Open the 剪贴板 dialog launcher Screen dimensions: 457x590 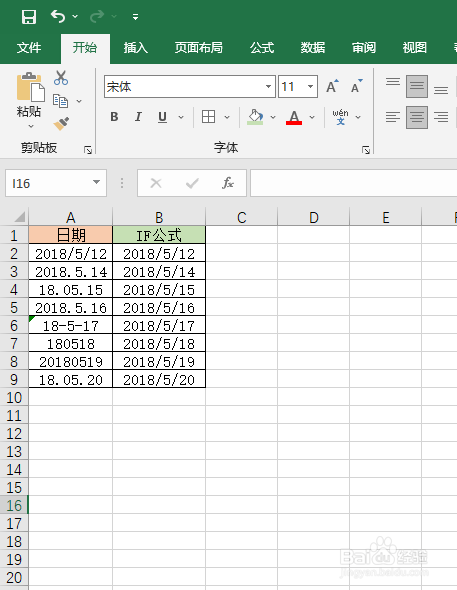coord(88,150)
